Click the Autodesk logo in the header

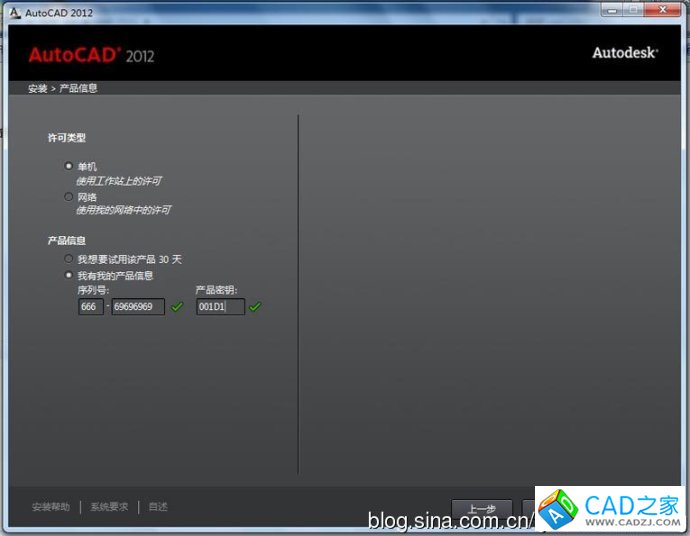(x=625, y=53)
